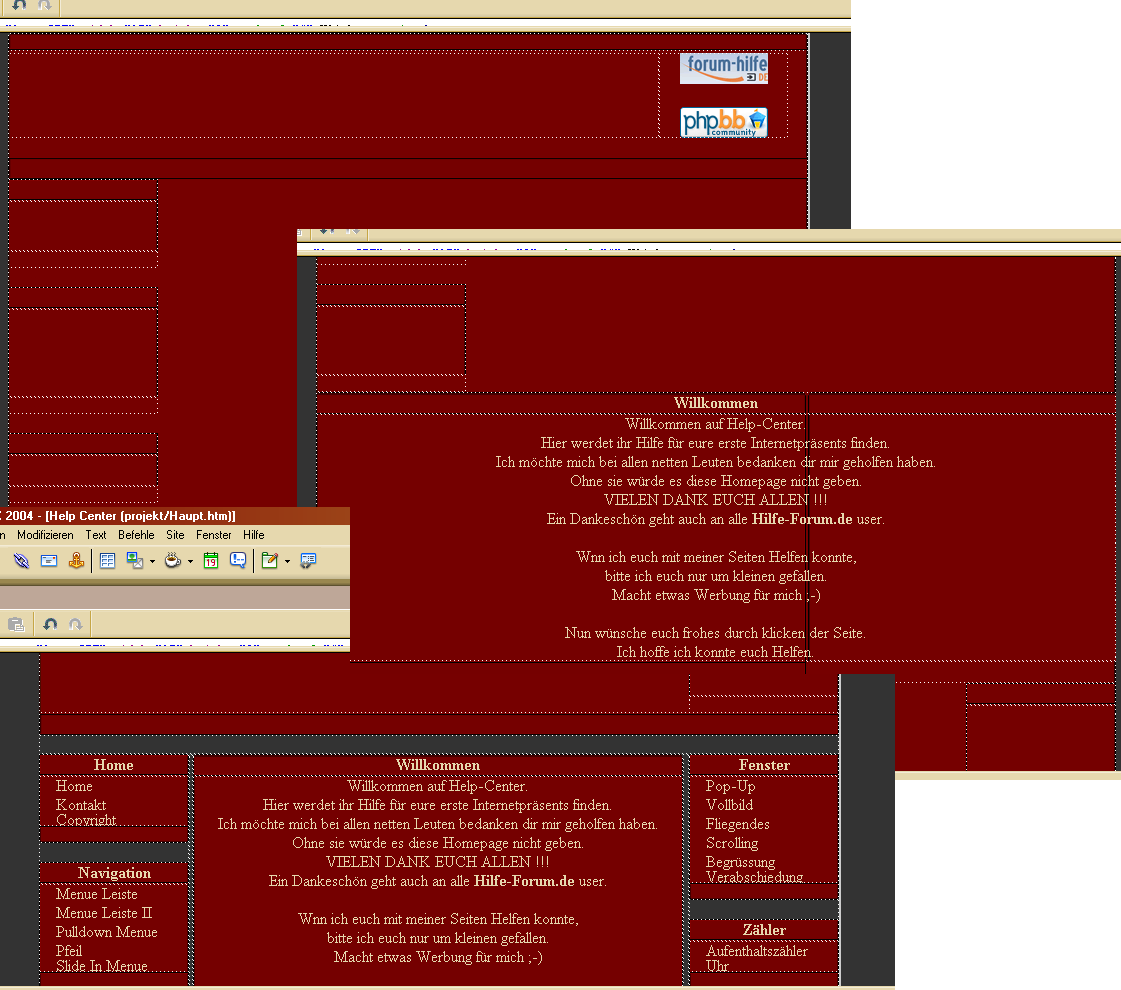1121x990 pixels.
Task: Click the active undo arrow beside the paste icon
Action: tap(50, 625)
